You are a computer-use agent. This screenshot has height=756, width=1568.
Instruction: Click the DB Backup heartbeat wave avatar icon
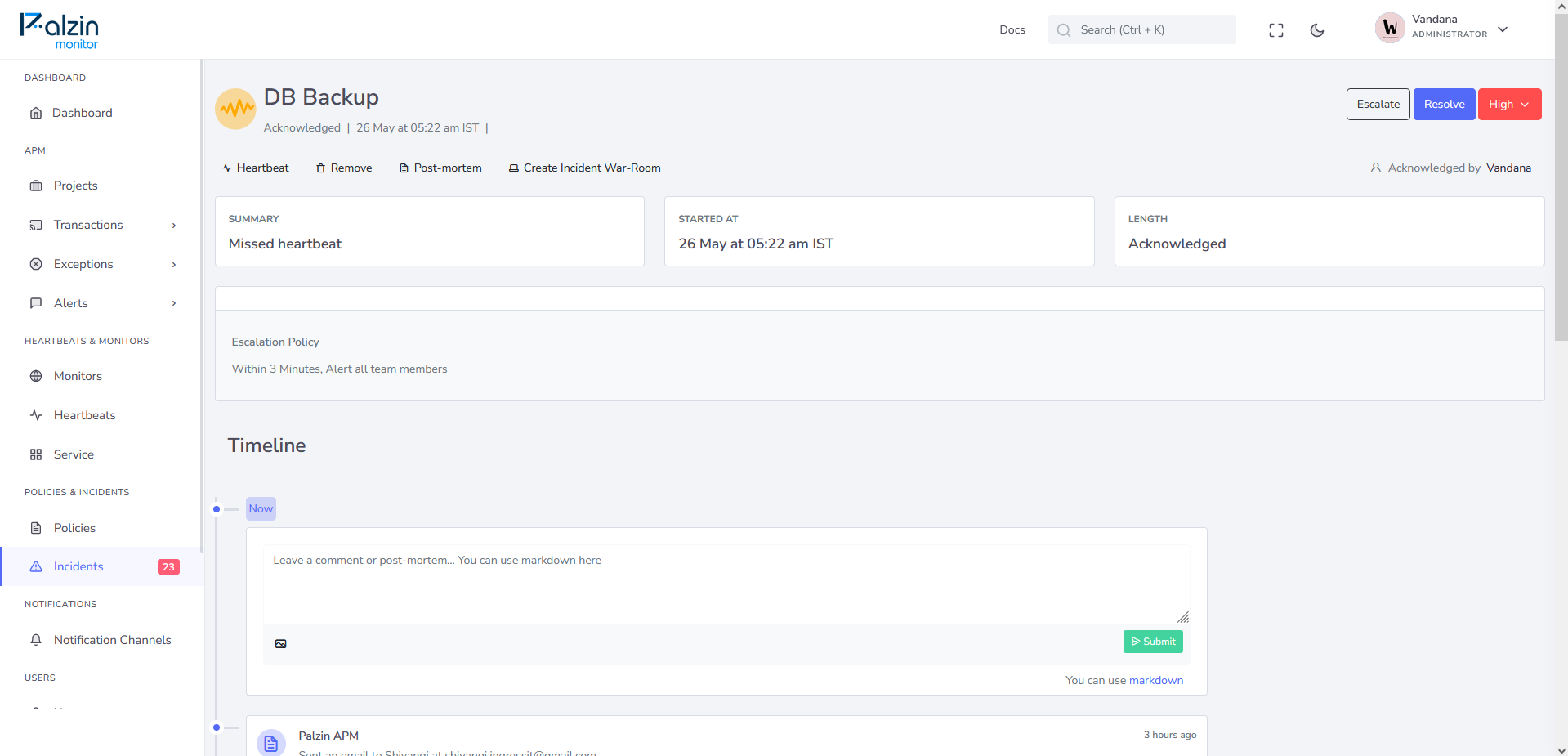pos(235,109)
